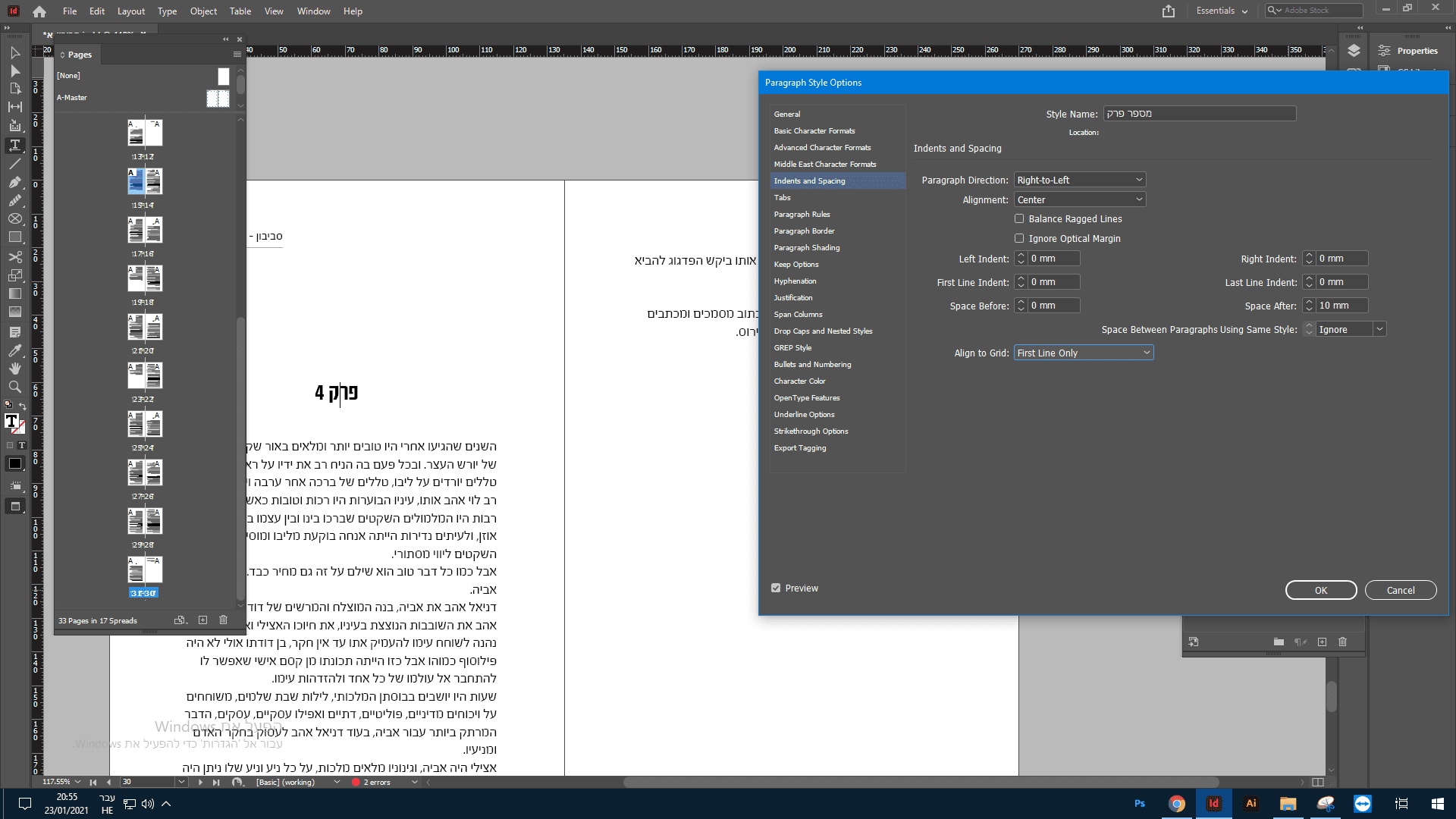The width and height of the screenshot is (1456, 819).
Task: Select the Hand tool
Action: coord(14,369)
